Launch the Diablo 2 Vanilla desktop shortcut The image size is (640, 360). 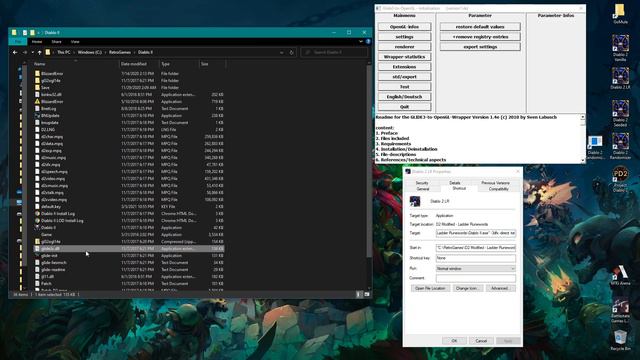click(620, 48)
